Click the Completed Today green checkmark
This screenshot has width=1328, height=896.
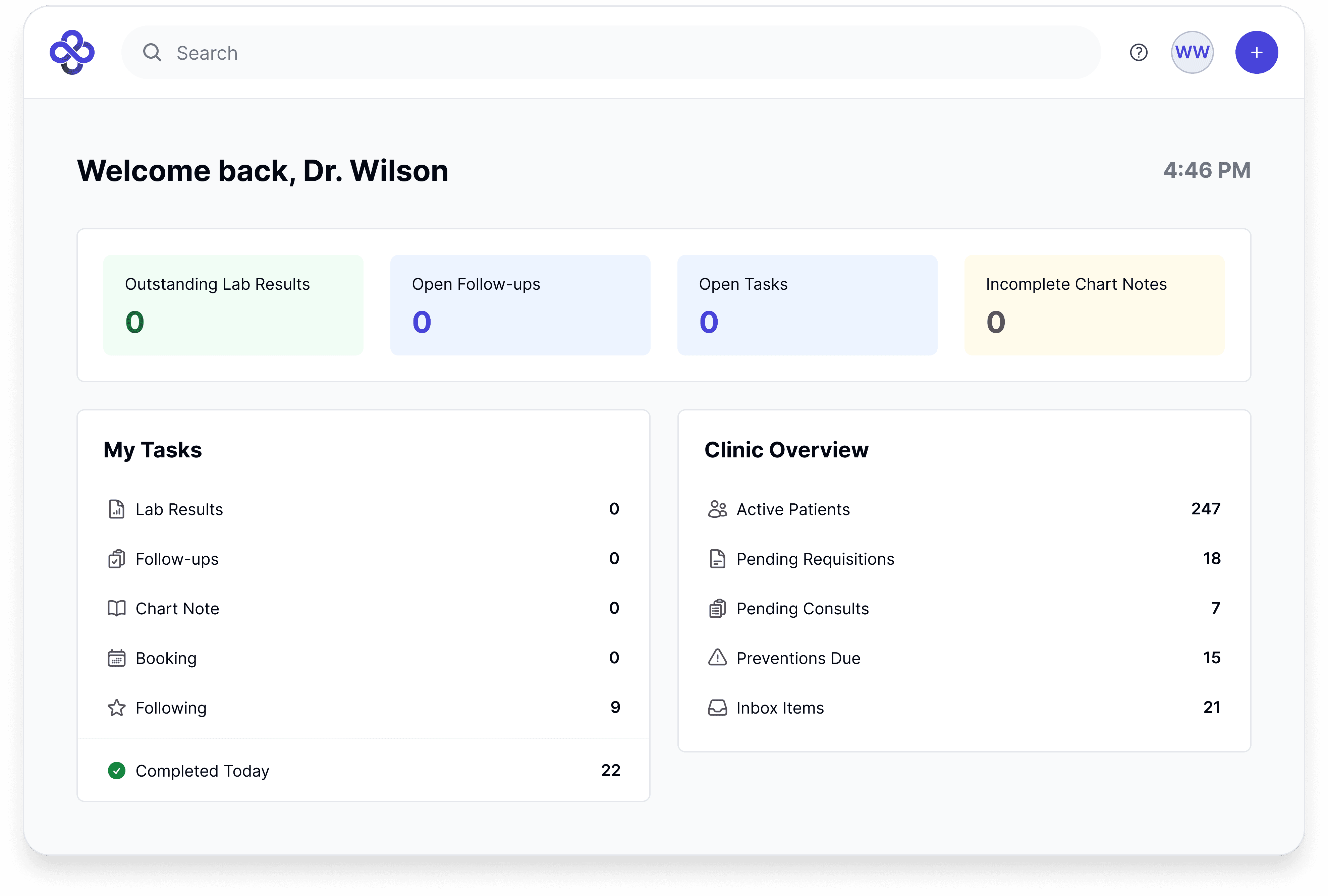click(117, 771)
